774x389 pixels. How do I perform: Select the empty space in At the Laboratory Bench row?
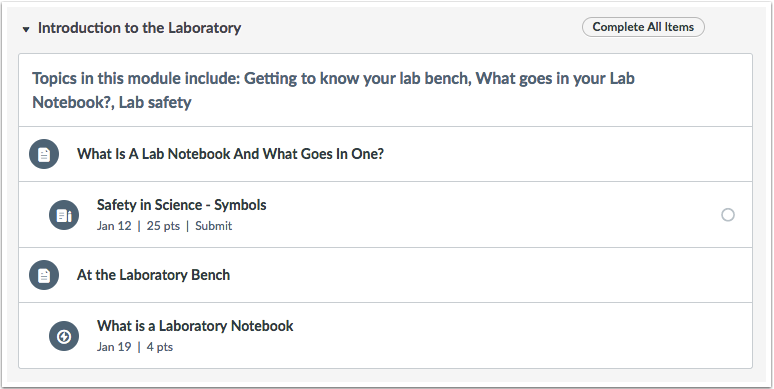(489, 275)
